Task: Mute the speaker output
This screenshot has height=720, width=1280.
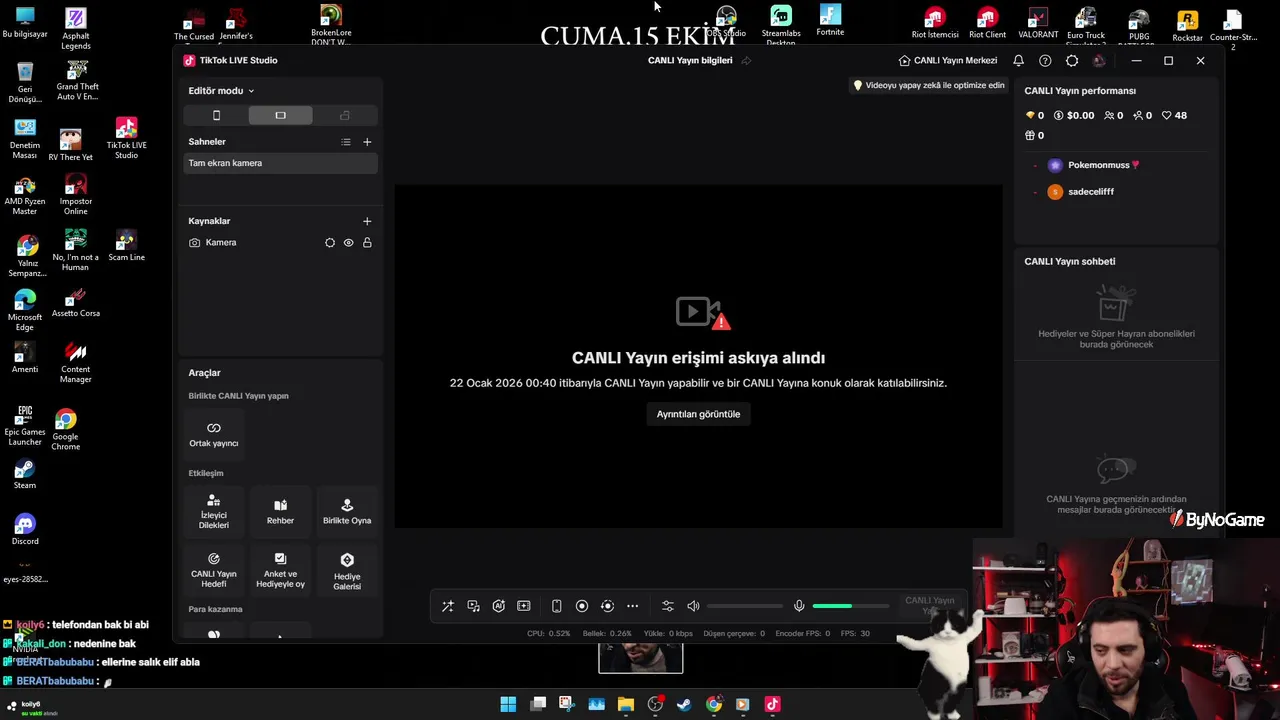Action: [693, 606]
